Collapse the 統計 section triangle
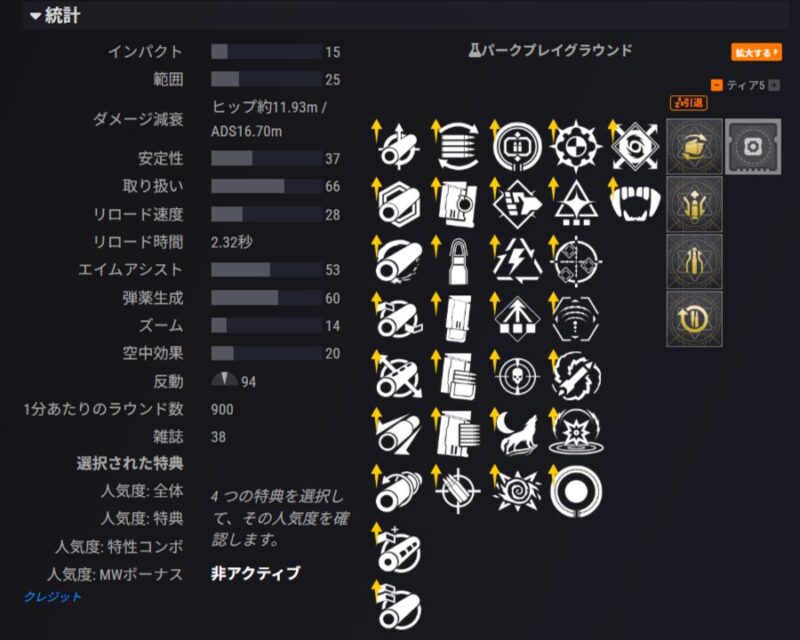Image resolution: width=800 pixels, height=640 pixels. (x=35, y=16)
